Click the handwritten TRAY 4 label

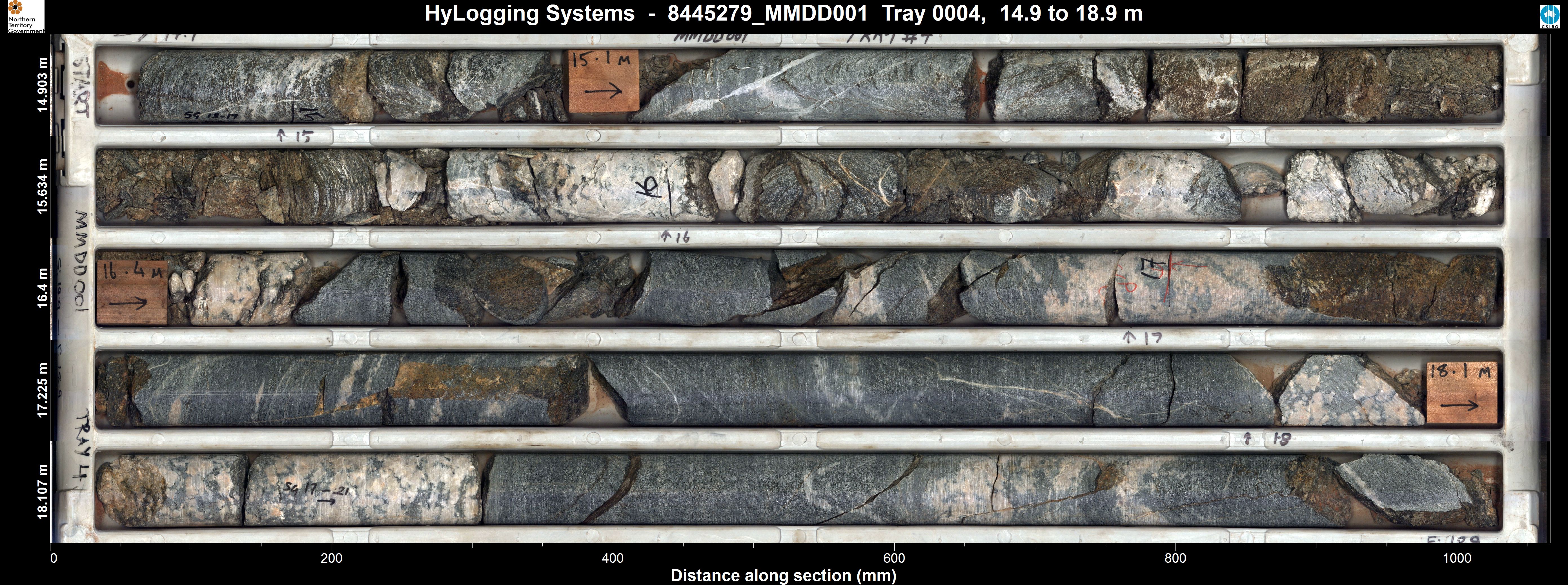tap(81, 444)
